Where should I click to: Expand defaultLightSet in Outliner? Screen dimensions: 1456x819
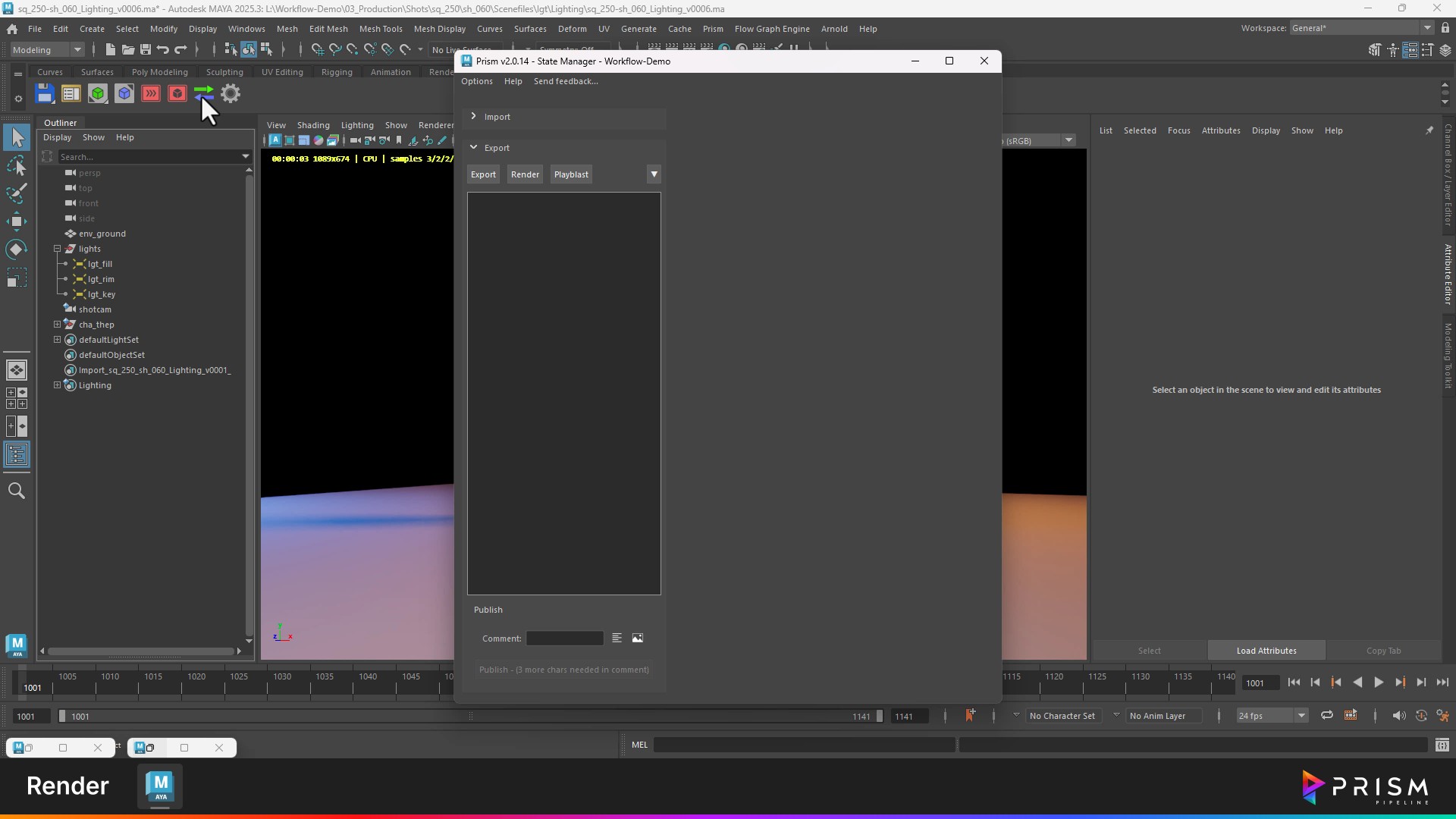[57, 340]
